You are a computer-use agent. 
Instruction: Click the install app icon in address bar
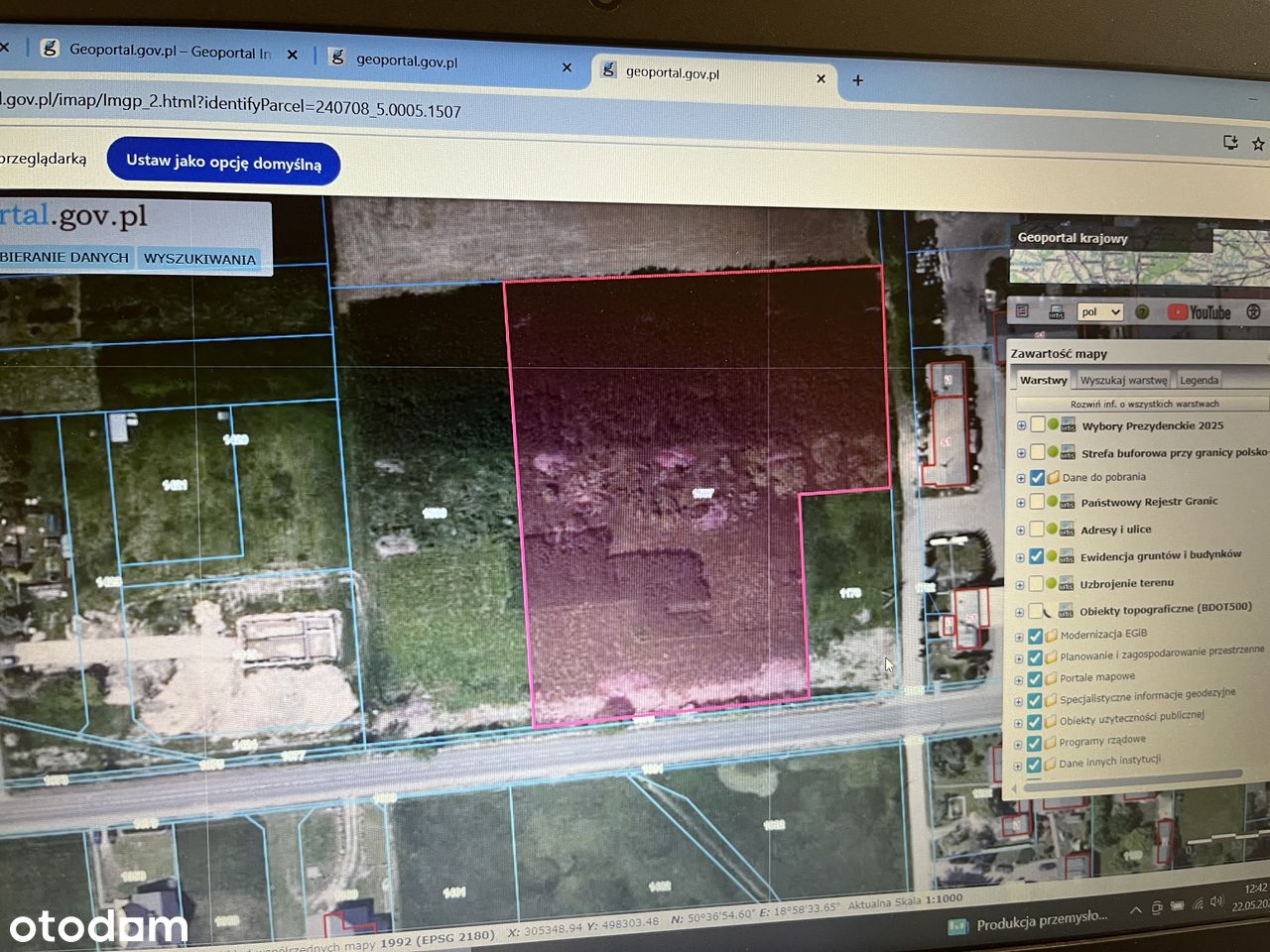pyautogui.click(x=1230, y=143)
